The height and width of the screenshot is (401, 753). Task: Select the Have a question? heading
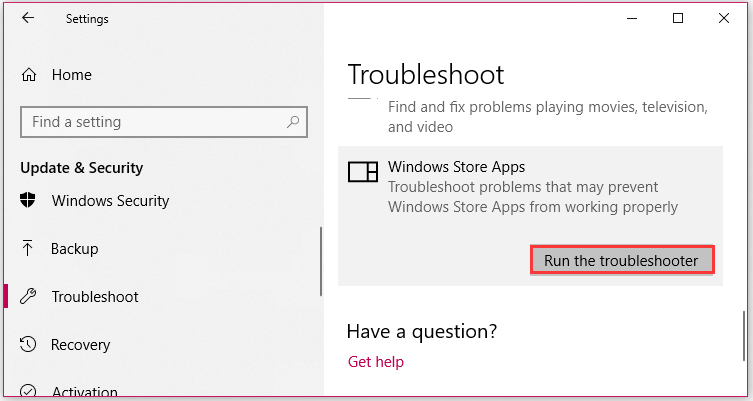[x=422, y=331]
